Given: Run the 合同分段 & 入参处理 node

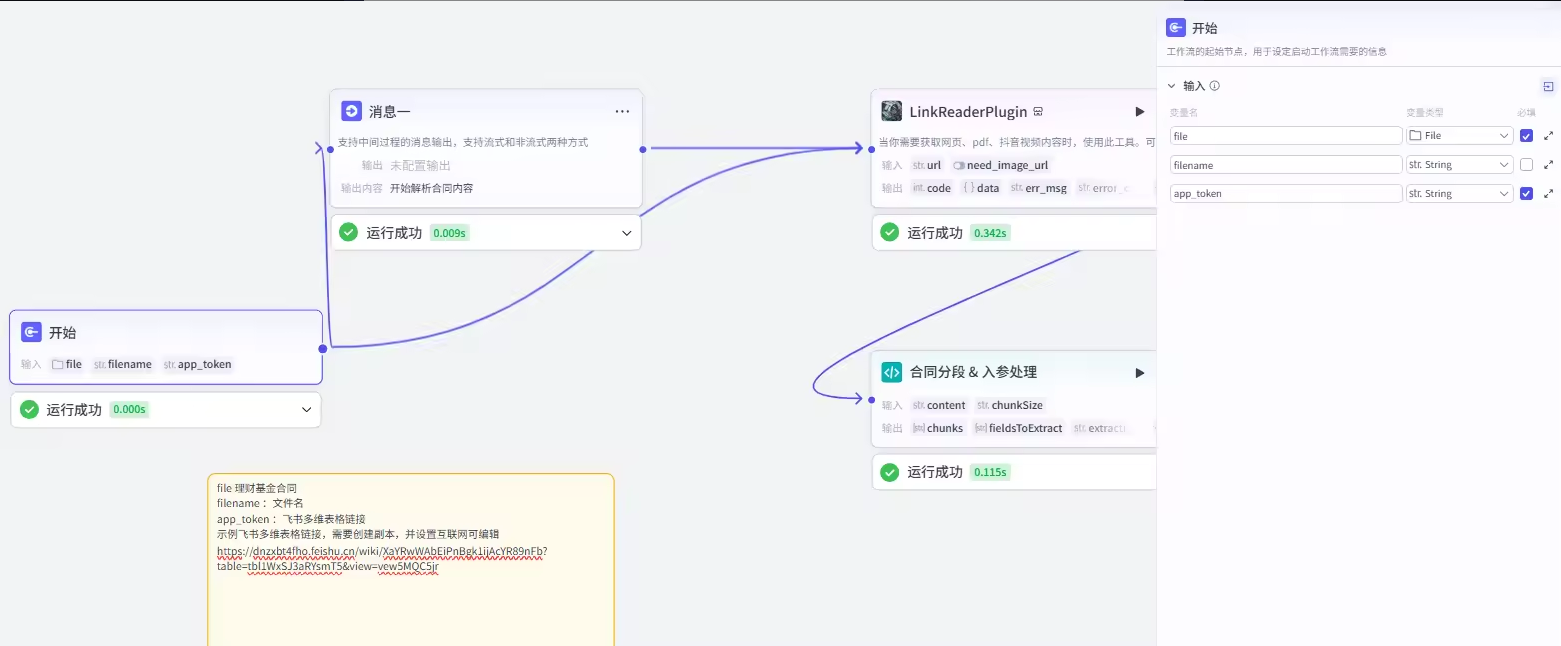Looking at the screenshot, I should coord(1139,373).
